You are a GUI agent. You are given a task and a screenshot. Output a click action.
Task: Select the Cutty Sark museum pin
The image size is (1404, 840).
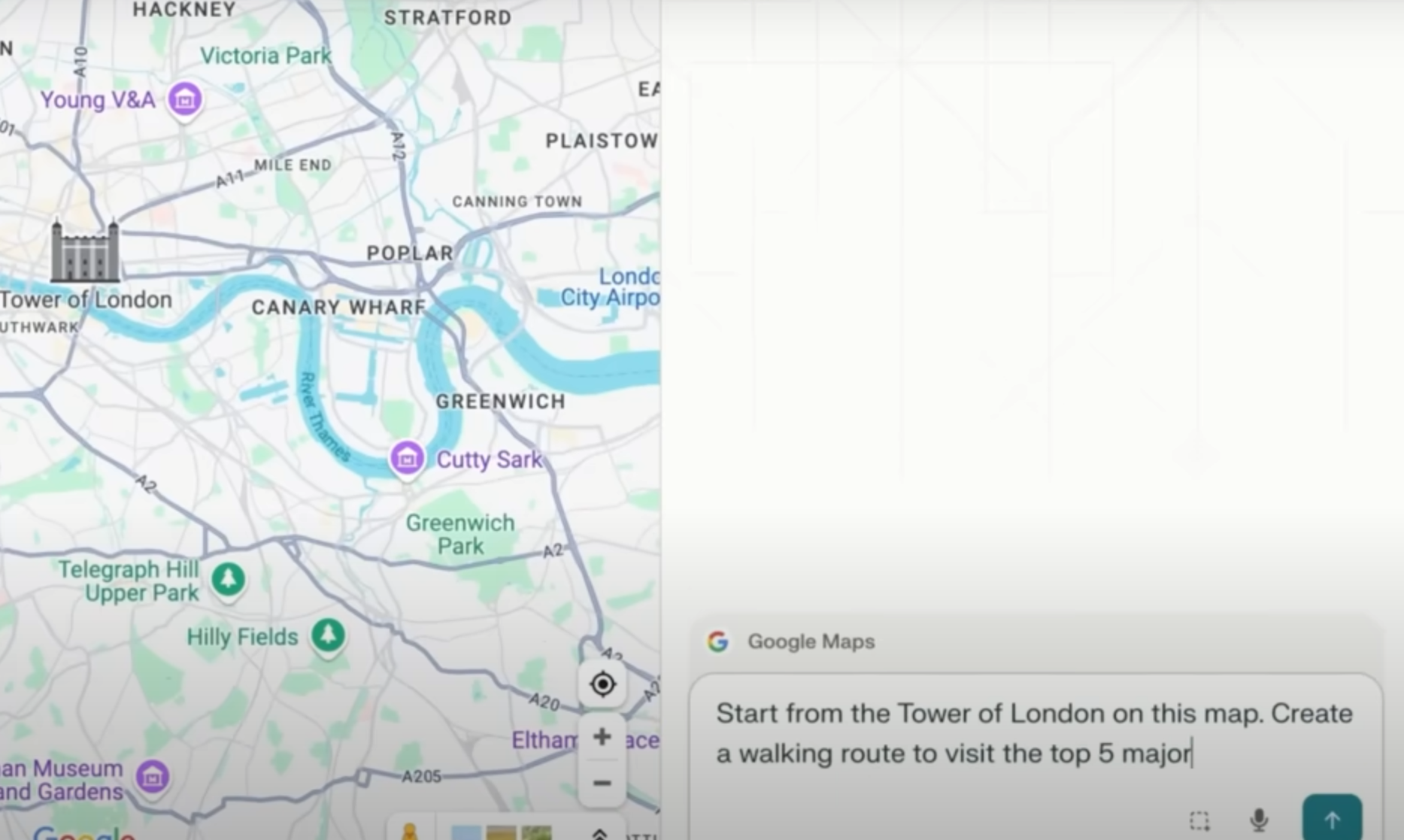407,458
